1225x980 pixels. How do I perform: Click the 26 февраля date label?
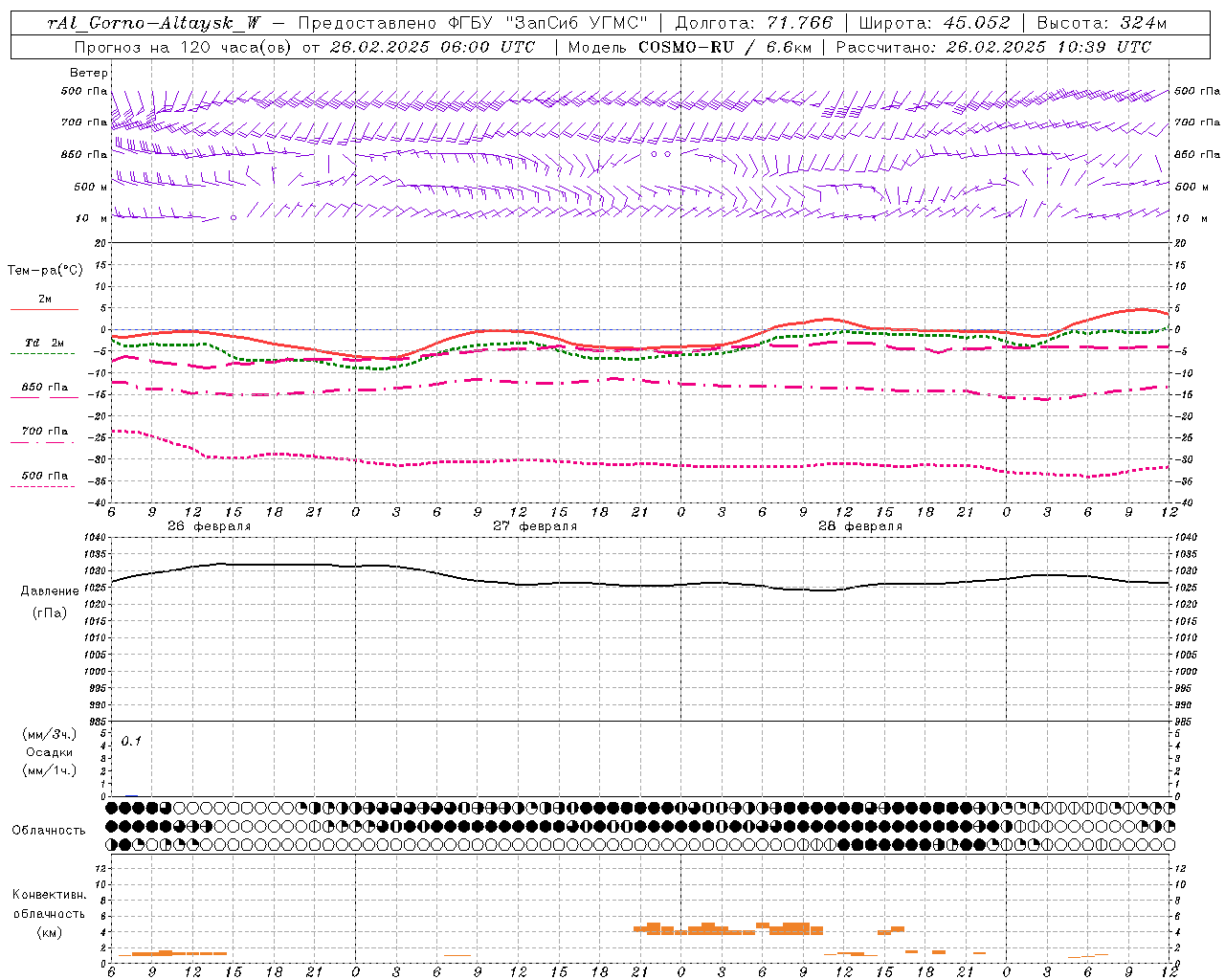(x=209, y=526)
